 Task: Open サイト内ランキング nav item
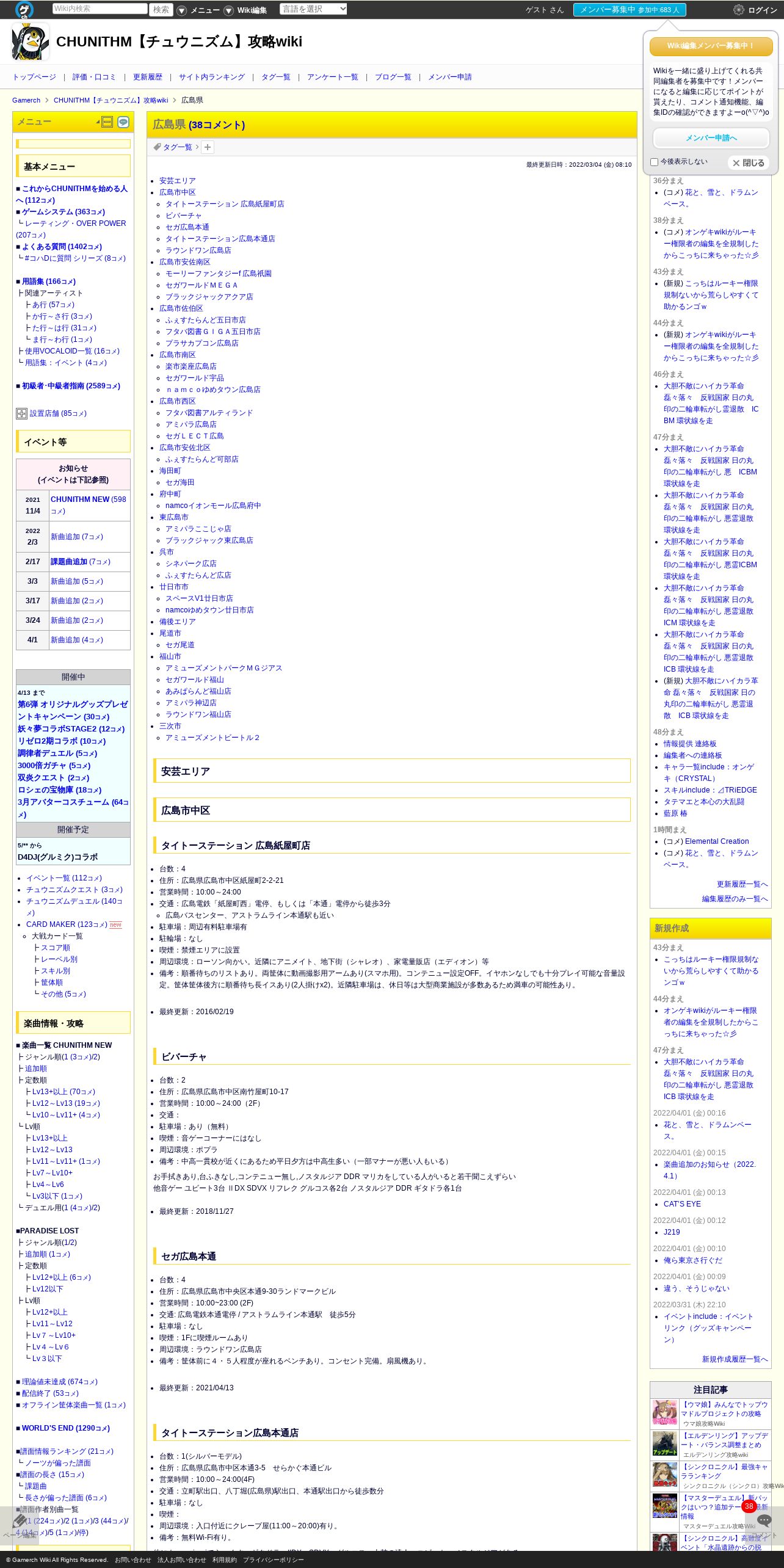[212, 77]
